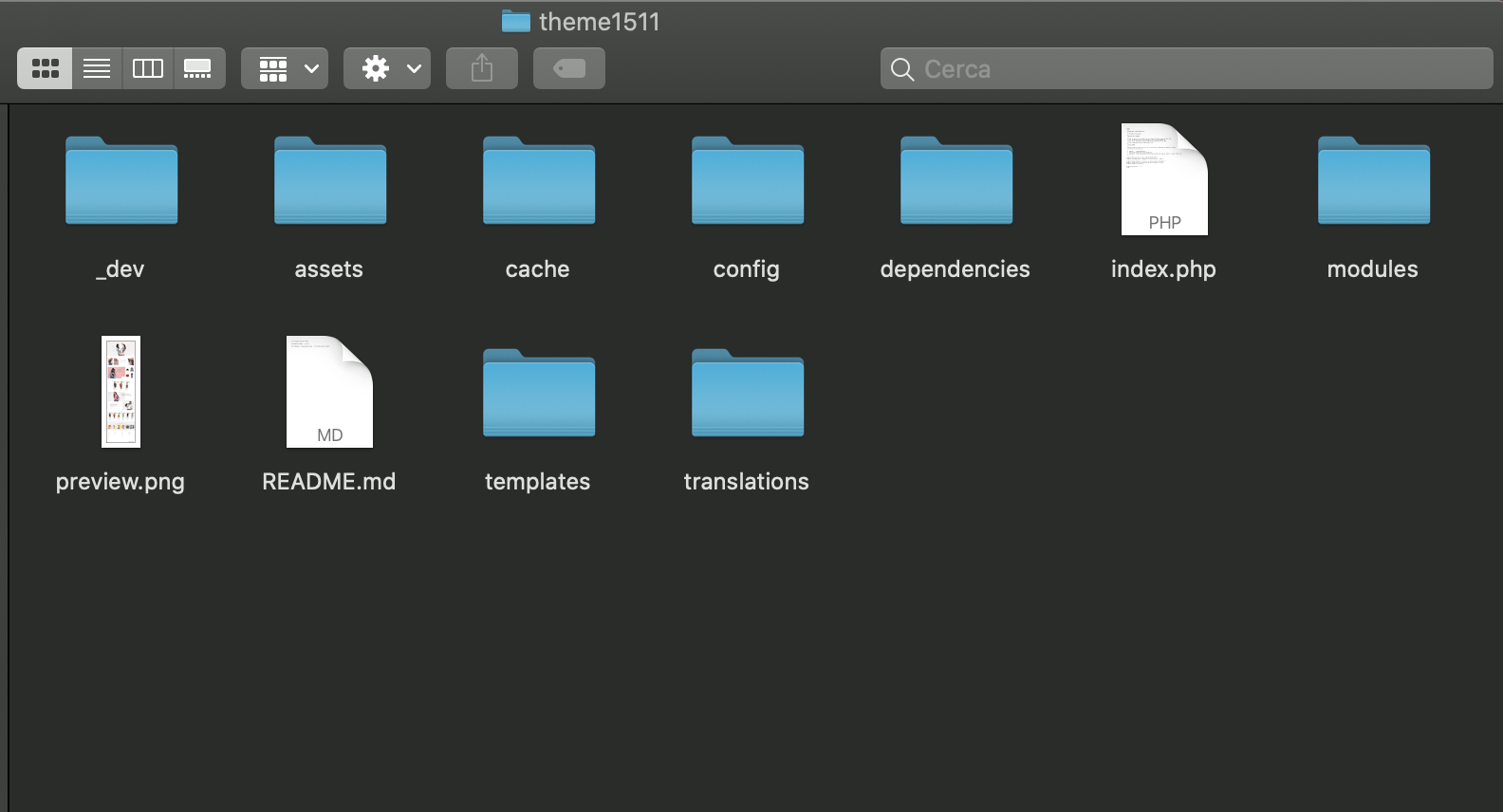Click the Cerca search field
Screen dimensions: 1503x812
[x=1187, y=68]
